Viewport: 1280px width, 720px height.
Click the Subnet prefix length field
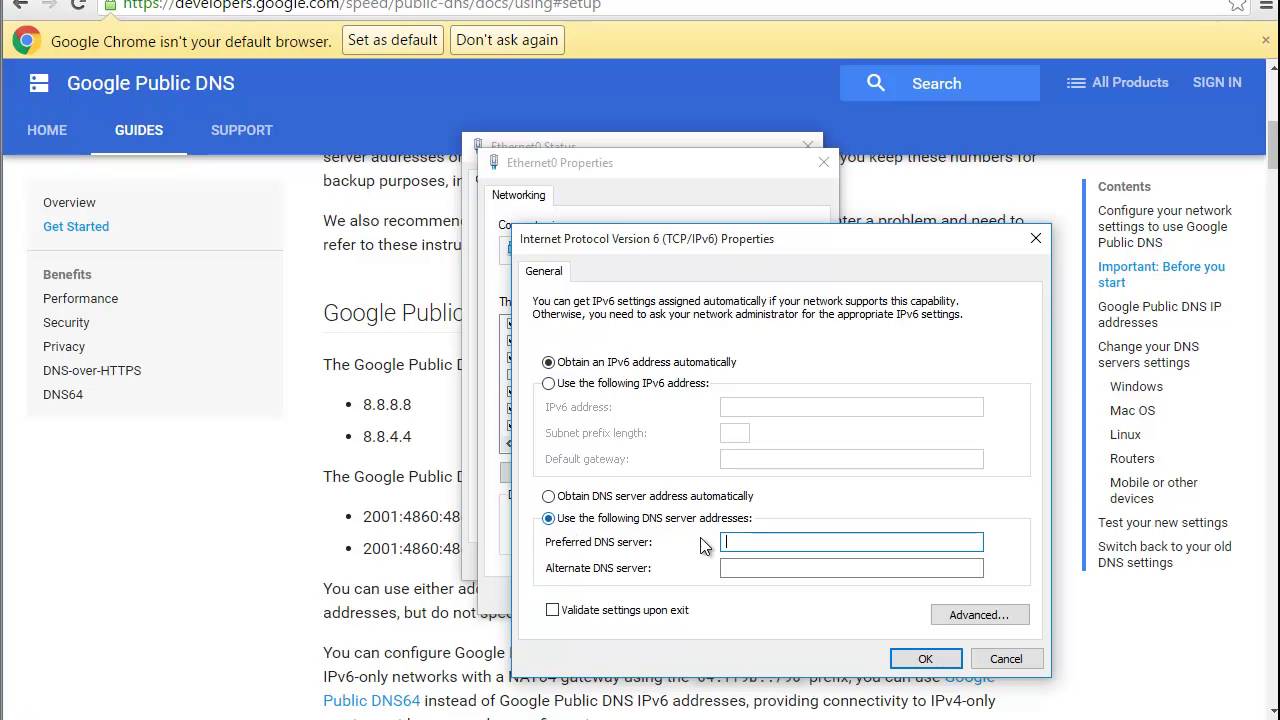735,433
